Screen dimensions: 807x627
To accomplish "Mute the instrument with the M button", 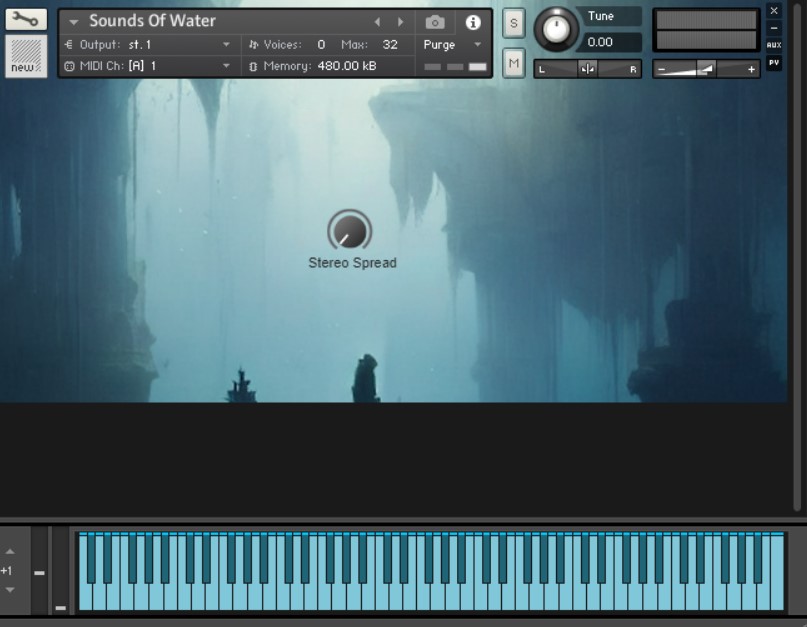I will pyautogui.click(x=514, y=63).
